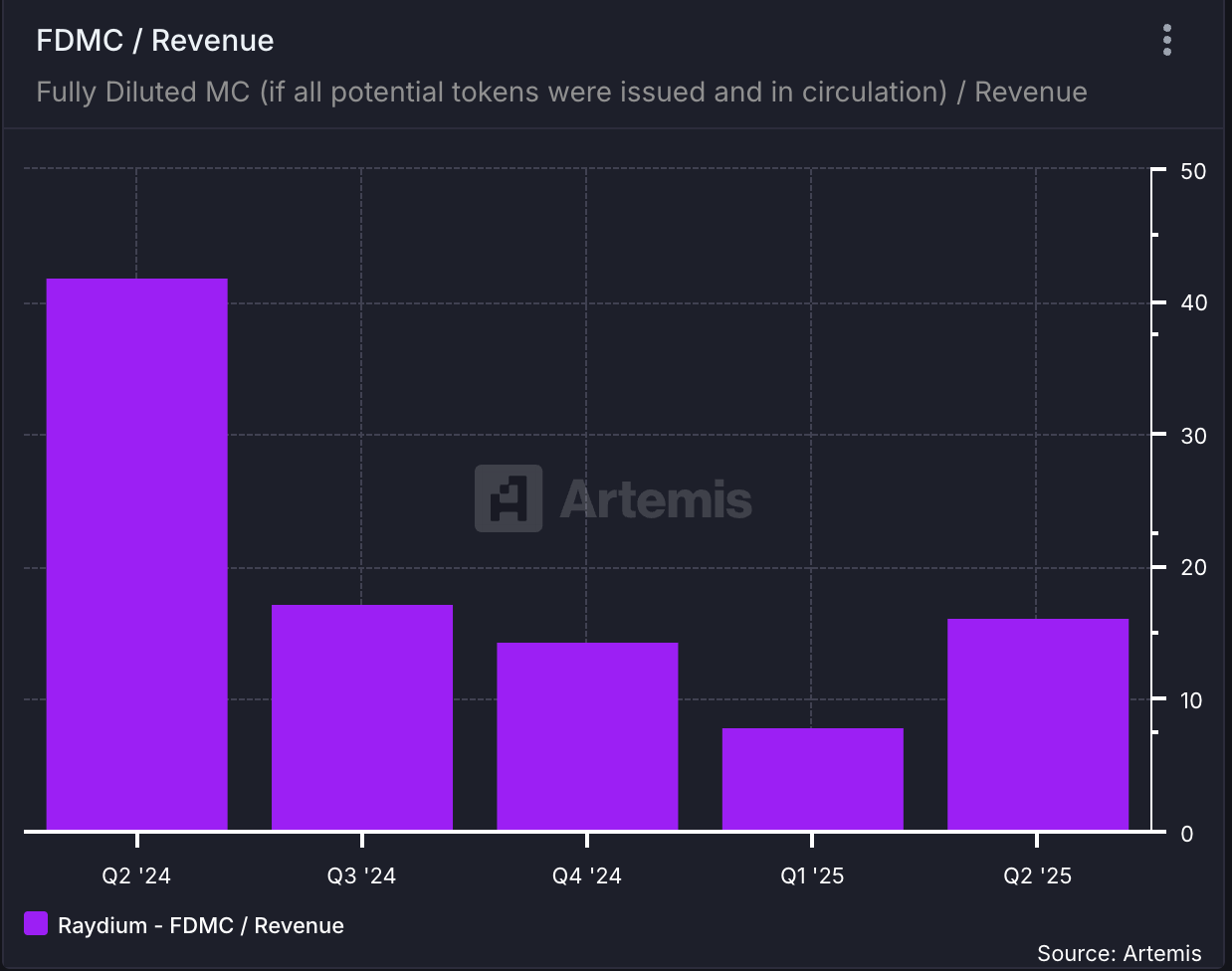Click the Fully Diluted MC subtitle description

coord(561,92)
